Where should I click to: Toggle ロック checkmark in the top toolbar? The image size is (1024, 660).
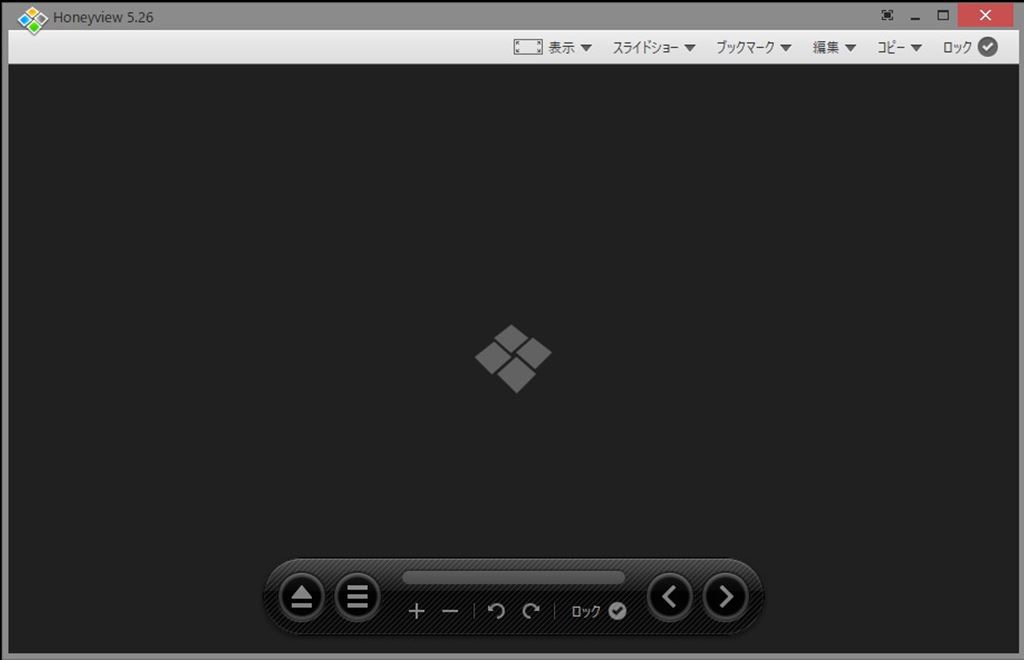[x=987, y=47]
